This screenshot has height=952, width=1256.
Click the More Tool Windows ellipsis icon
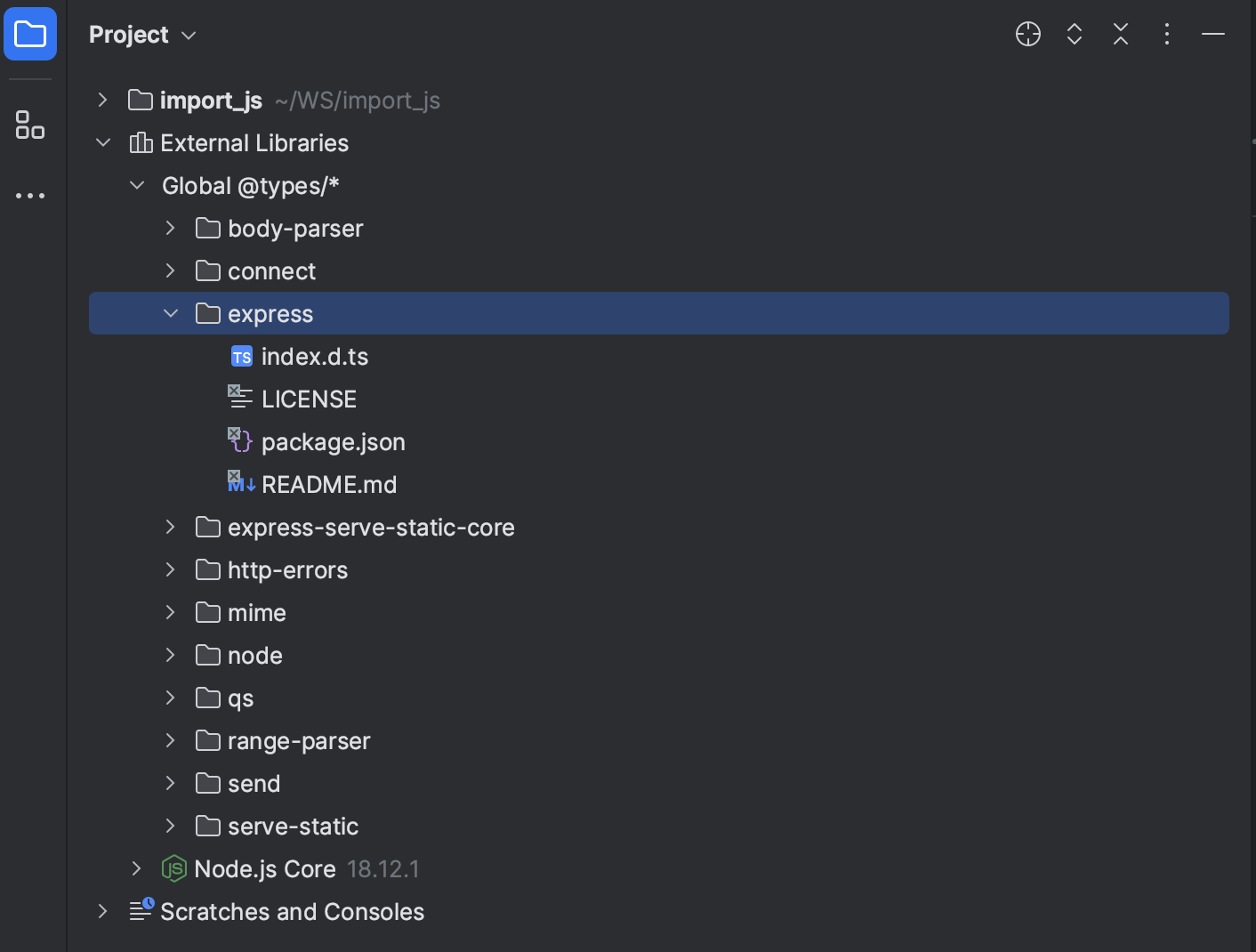pos(29,195)
